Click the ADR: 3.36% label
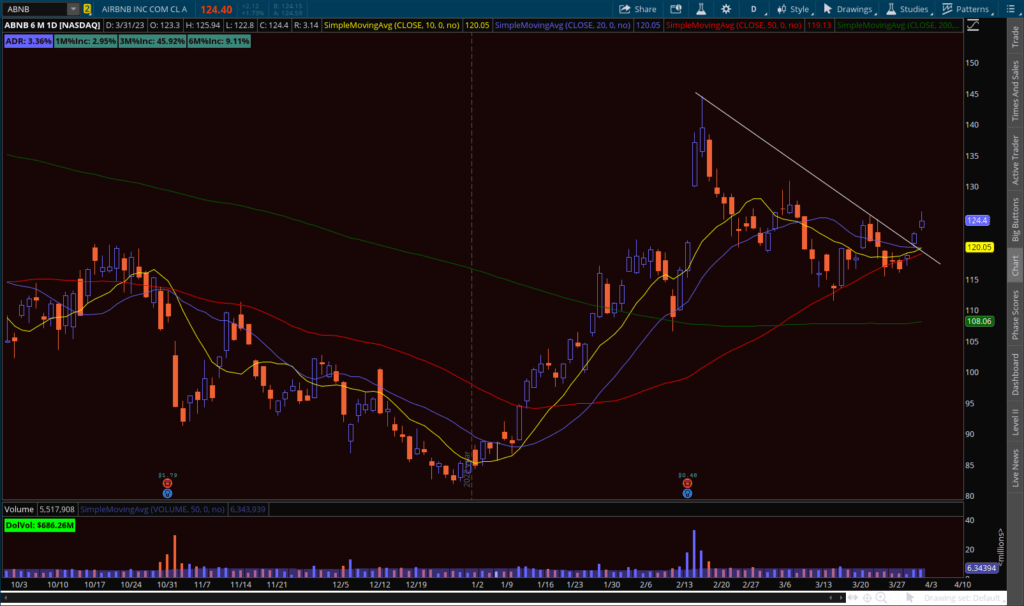This screenshot has width=1024, height=606. (28, 41)
